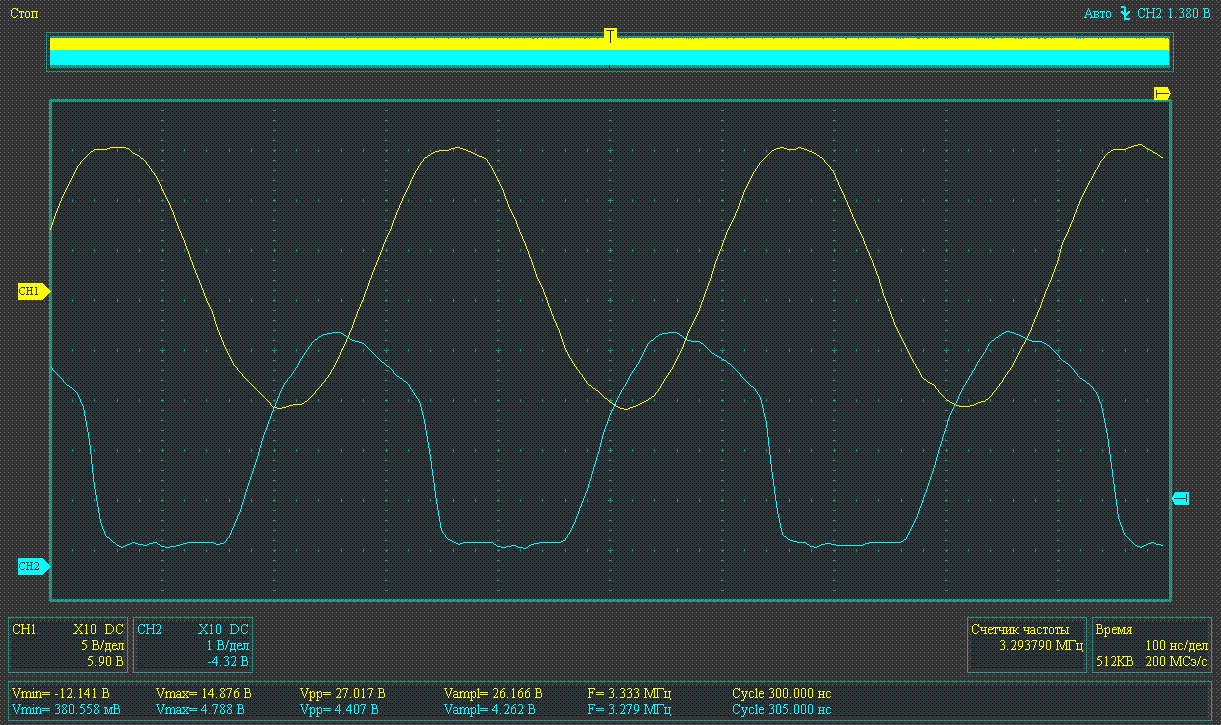Click CH1 frequency F= 3.333 МГц
The image size is (1221, 725).
[628, 693]
